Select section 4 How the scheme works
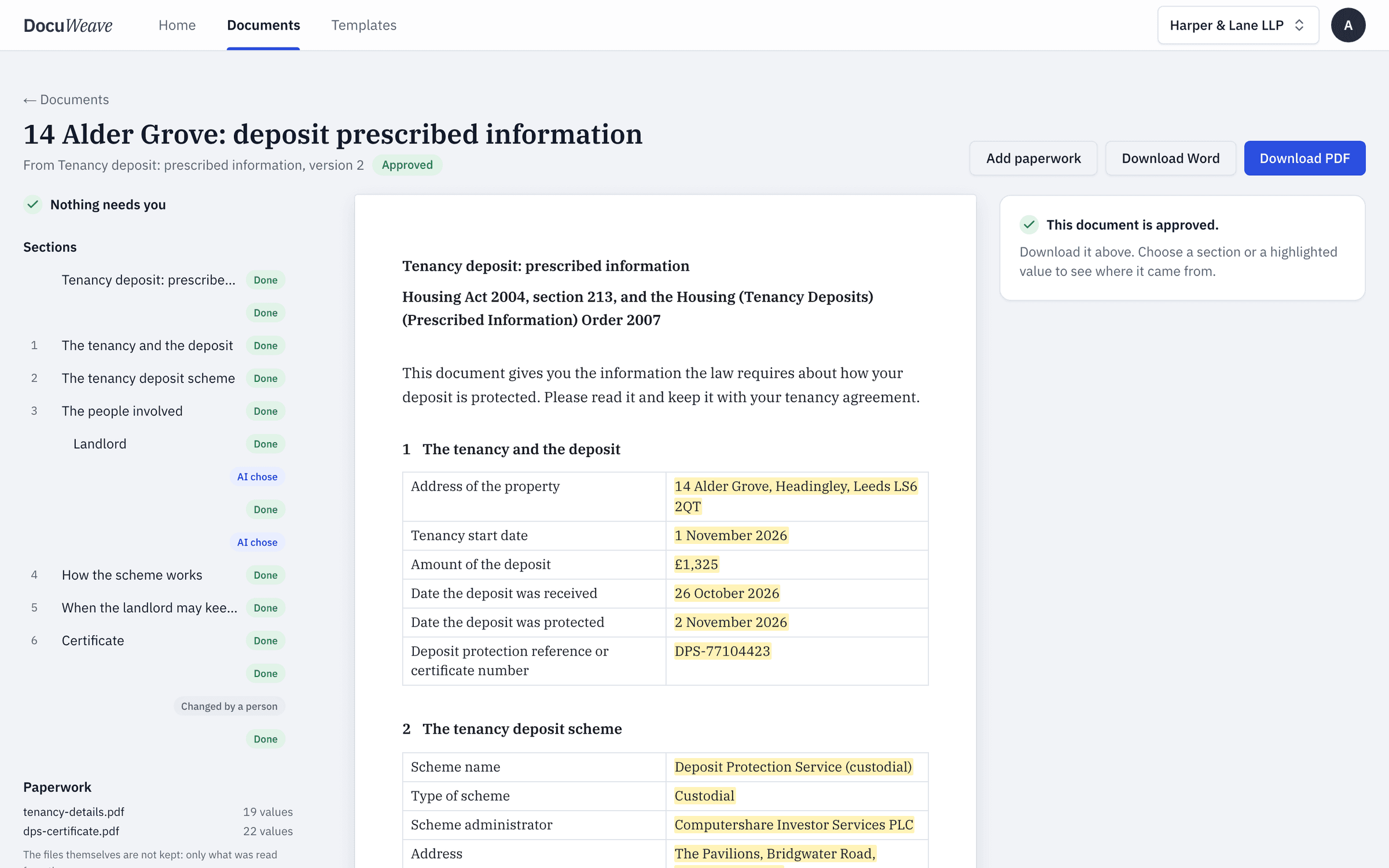Screen dimensions: 1389x868 click(x=155, y=575)
